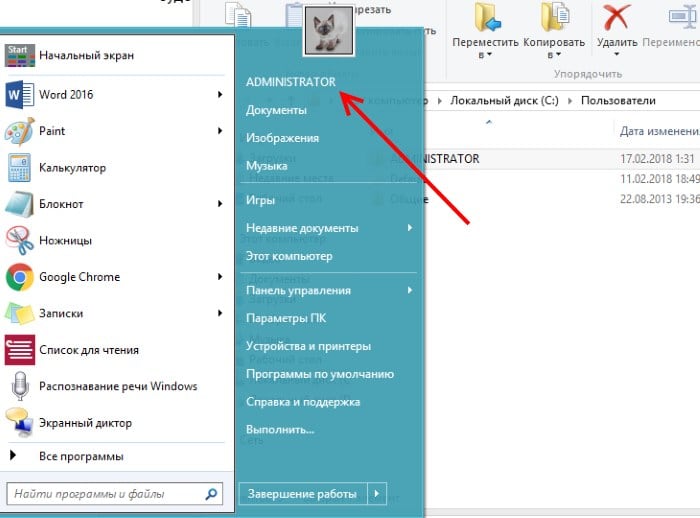Select Устройства и принтеры menu entry
The image size is (700, 518).
point(308,346)
